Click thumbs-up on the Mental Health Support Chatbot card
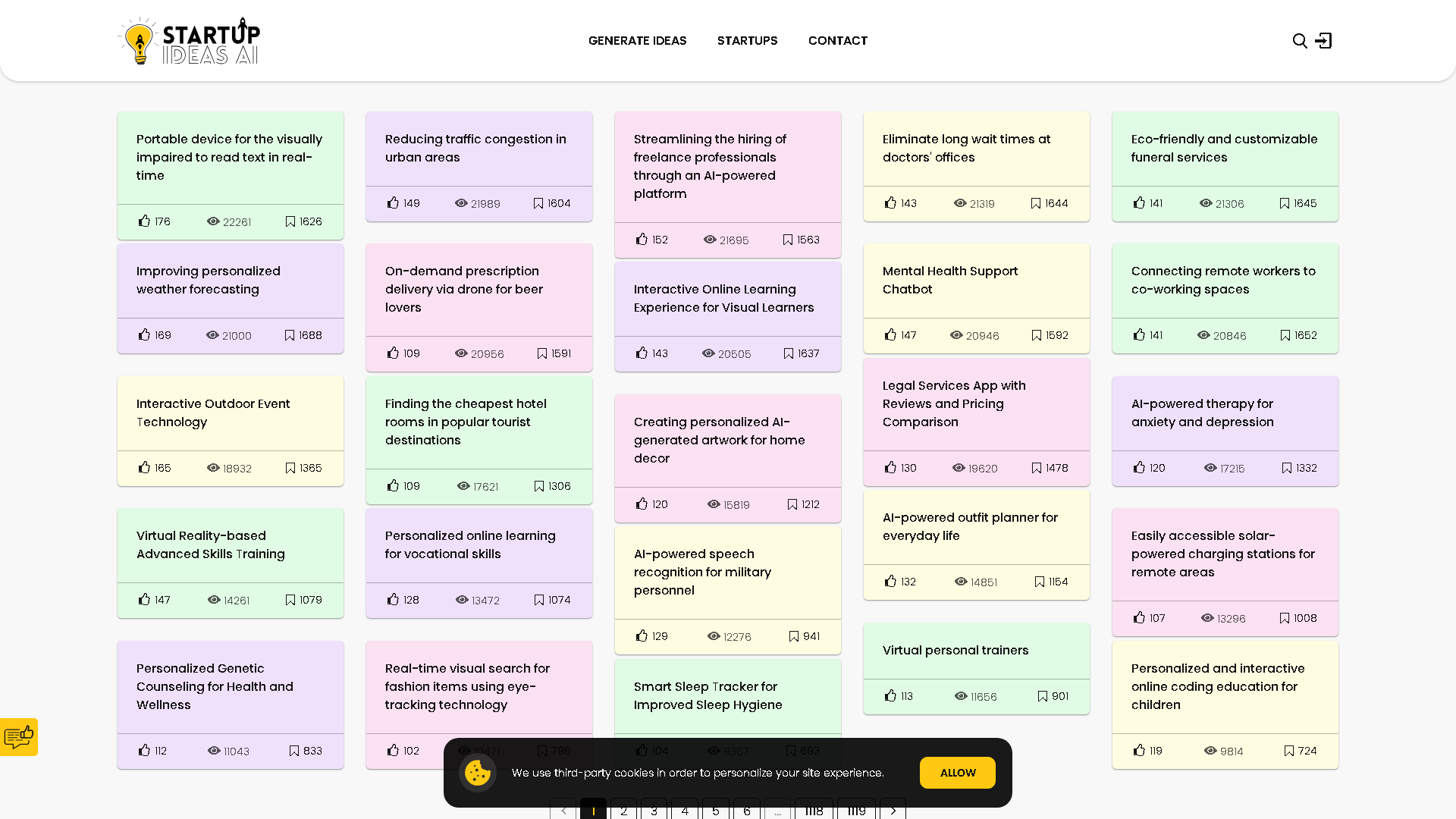Viewport: 1456px width, 819px height. coord(890,334)
